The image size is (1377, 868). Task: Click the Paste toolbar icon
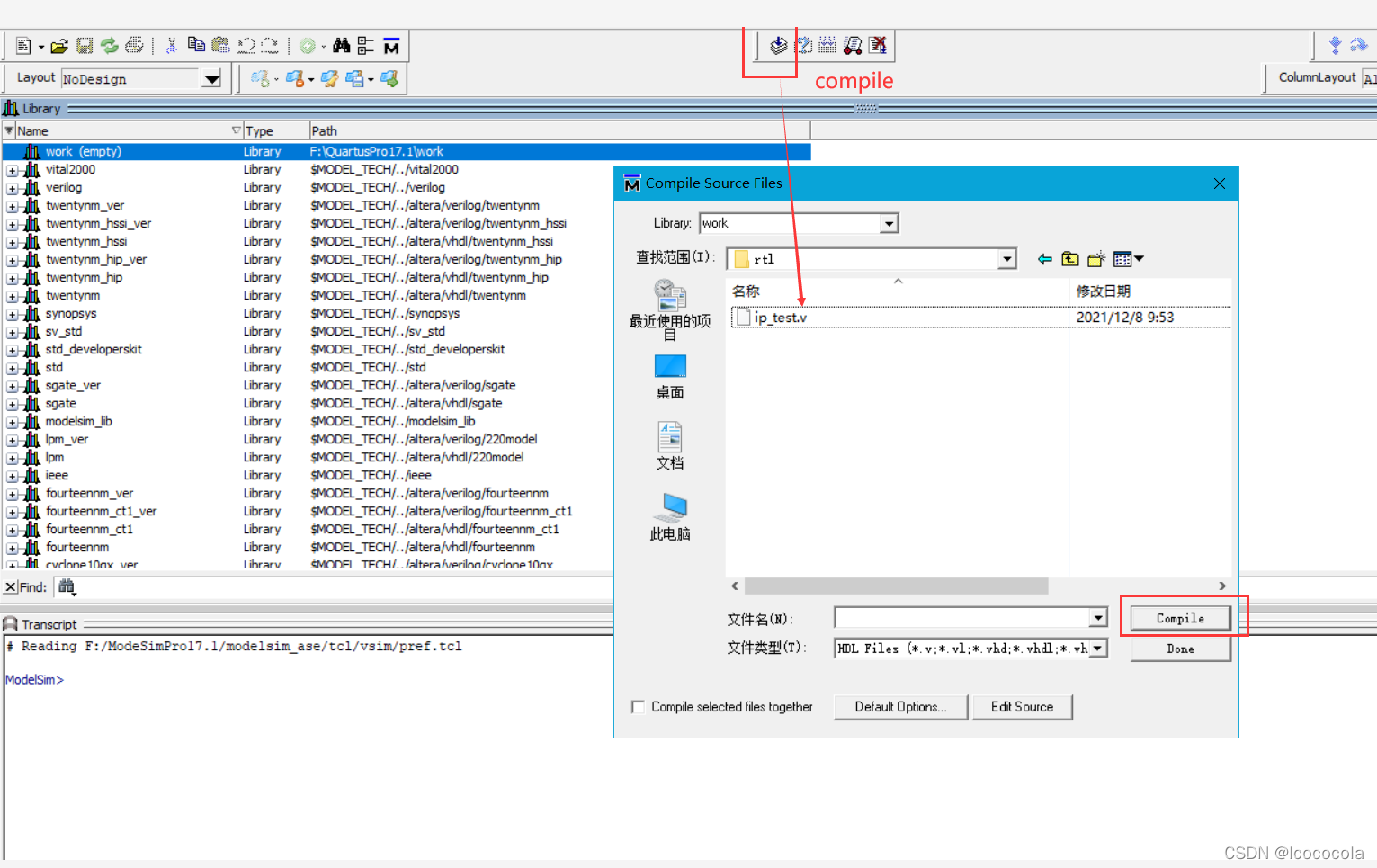click(220, 46)
